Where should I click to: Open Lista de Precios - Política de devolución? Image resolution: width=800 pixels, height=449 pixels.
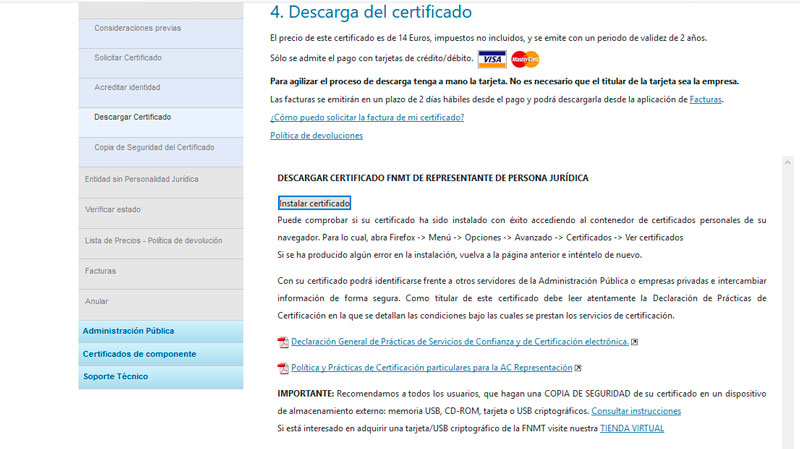coord(161,244)
